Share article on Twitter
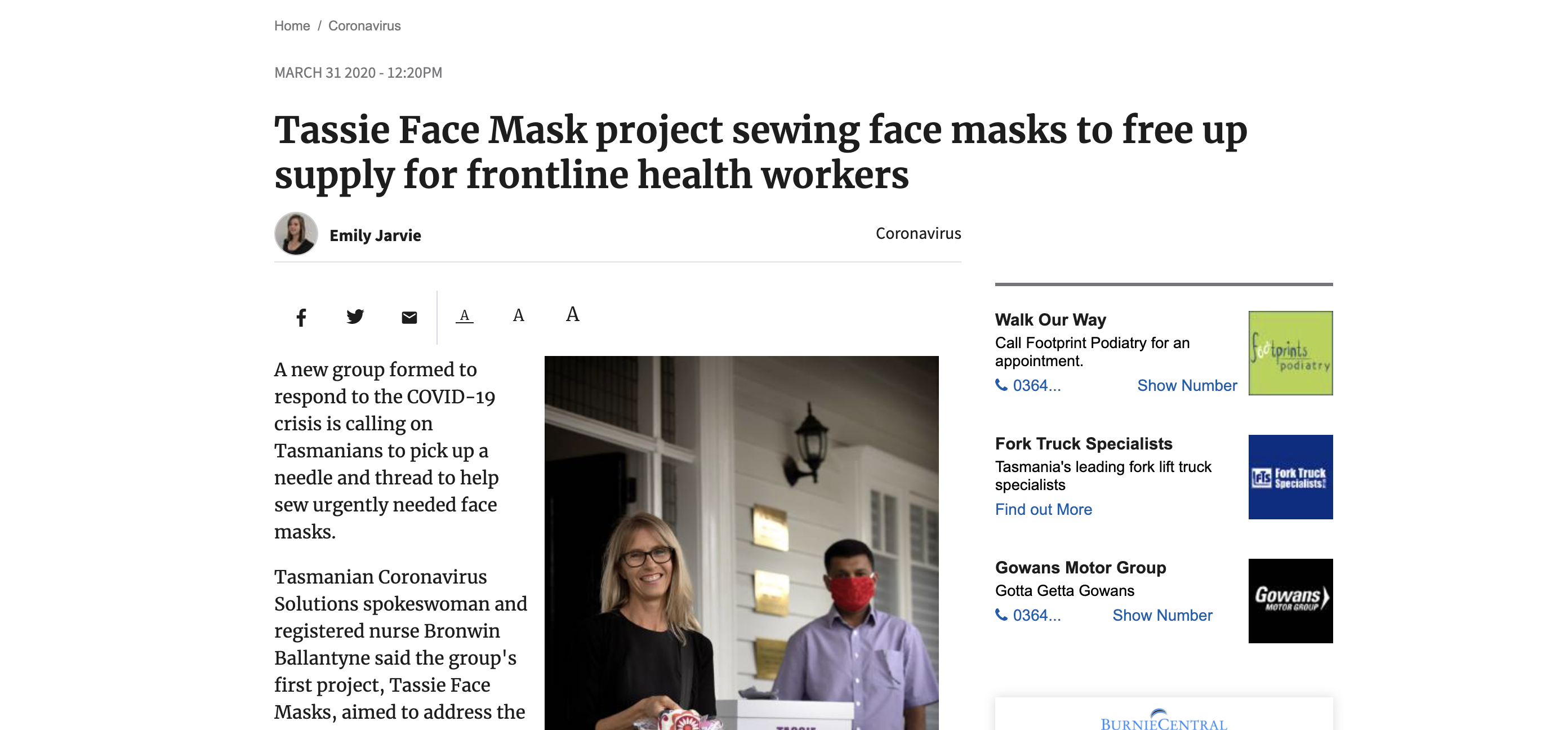 click(x=355, y=317)
